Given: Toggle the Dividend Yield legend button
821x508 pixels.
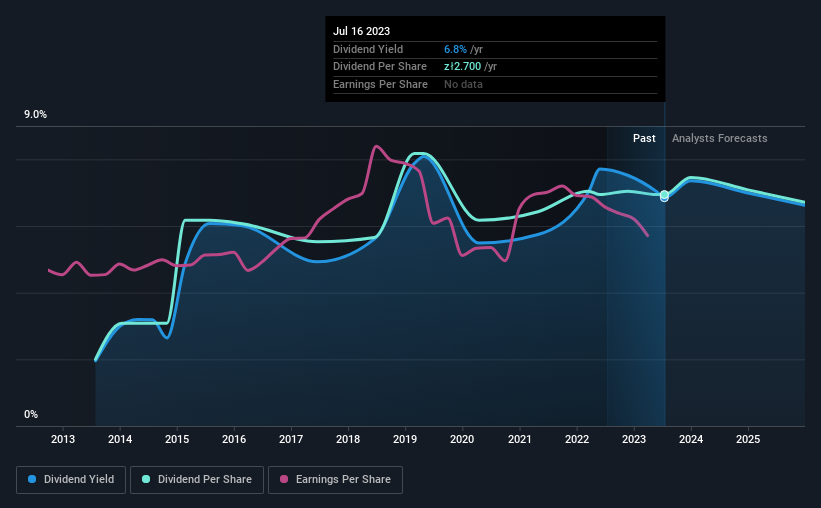Looking at the screenshot, I should tap(71, 480).
